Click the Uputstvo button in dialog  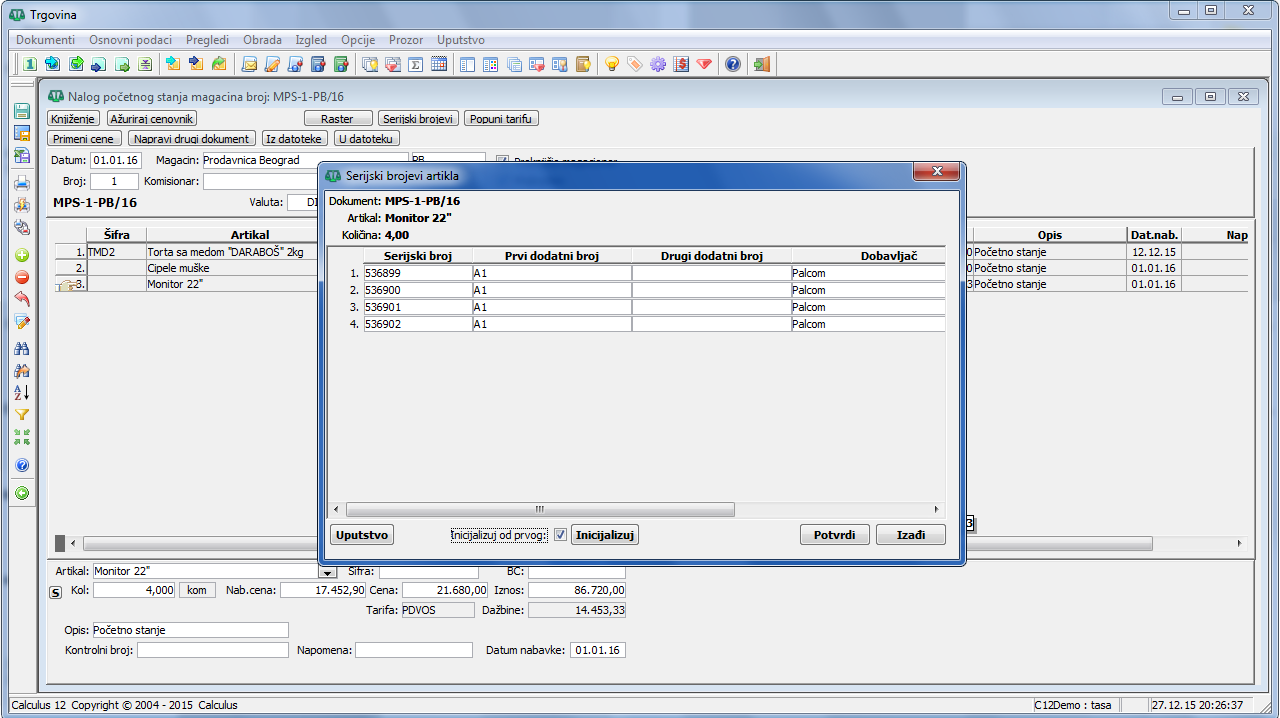(x=361, y=535)
